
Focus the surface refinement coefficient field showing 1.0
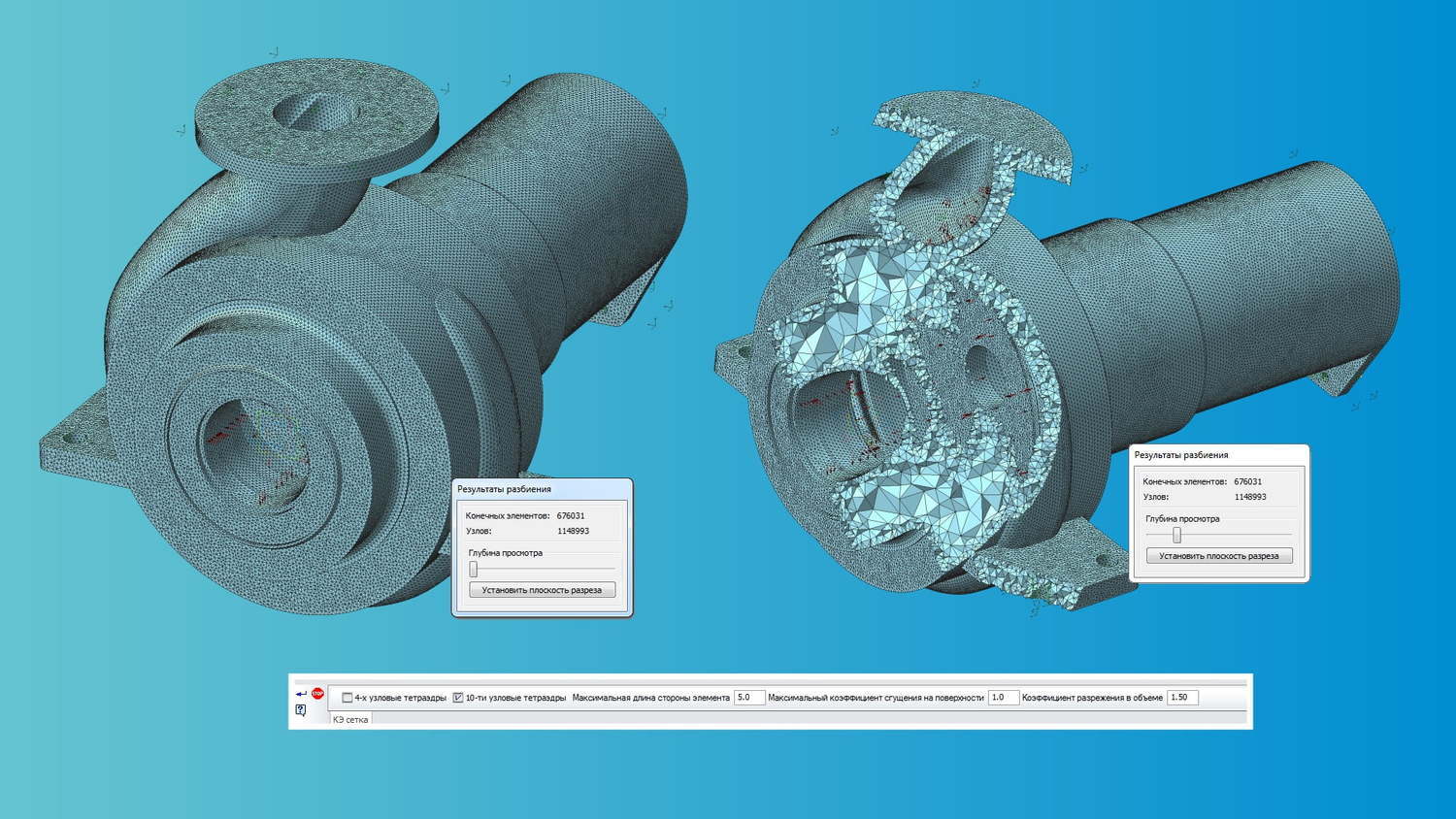[x=1002, y=698]
